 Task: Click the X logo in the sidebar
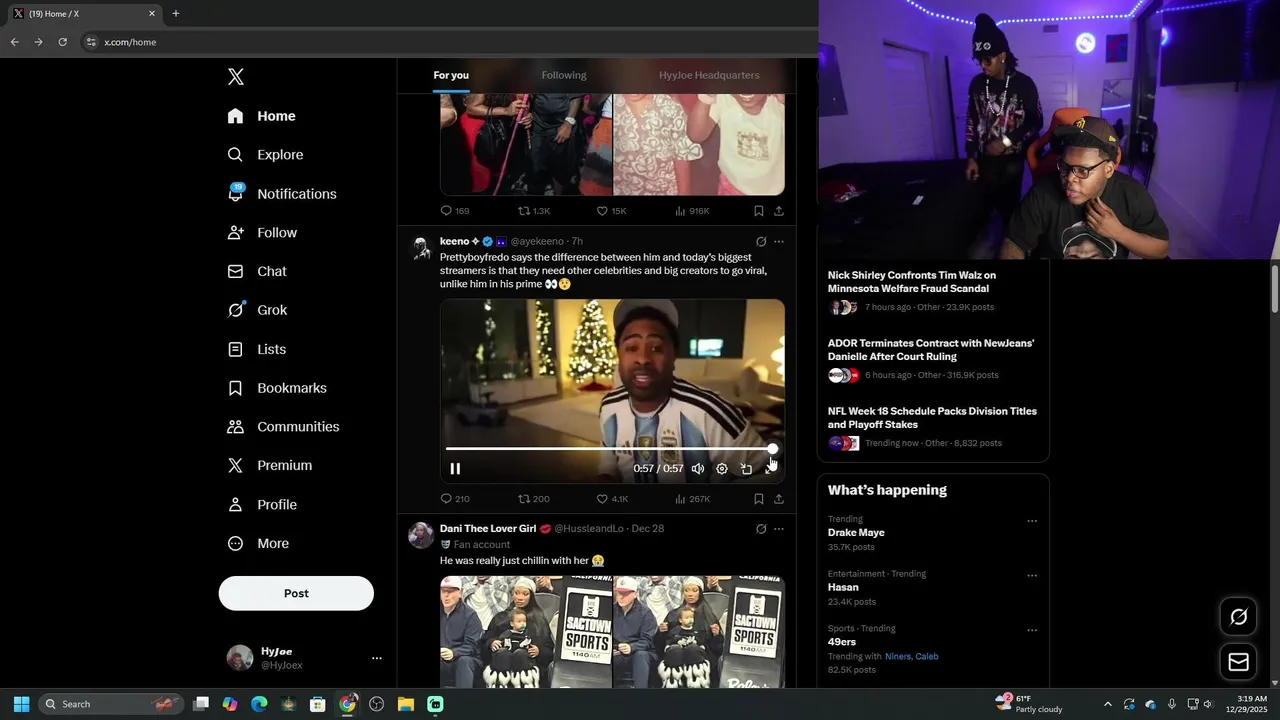(236, 77)
